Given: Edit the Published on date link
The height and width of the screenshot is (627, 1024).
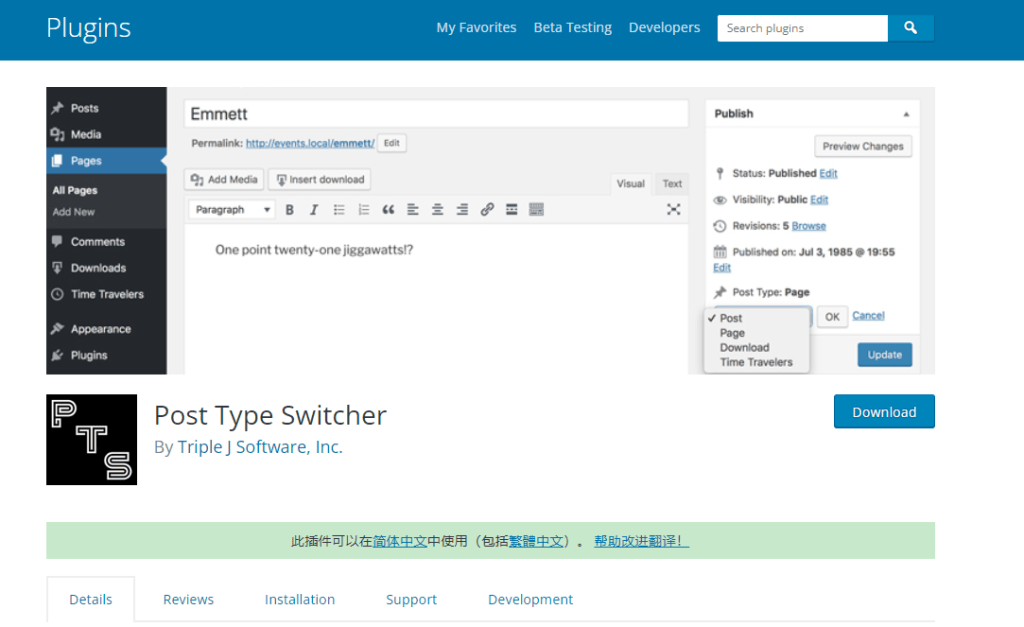Looking at the screenshot, I should (722, 268).
